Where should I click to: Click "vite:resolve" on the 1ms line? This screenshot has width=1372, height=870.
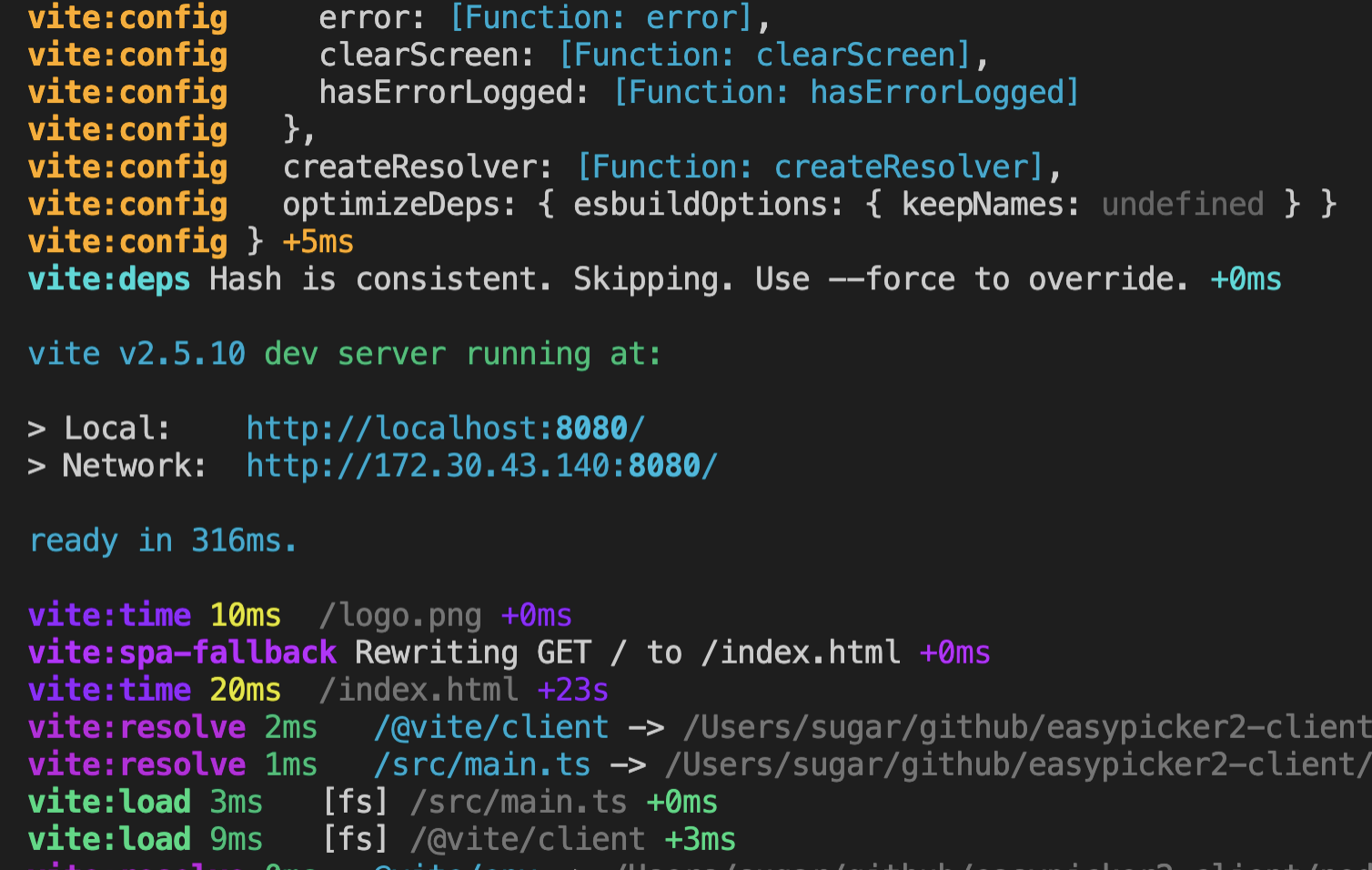click(x=136, y=764)
